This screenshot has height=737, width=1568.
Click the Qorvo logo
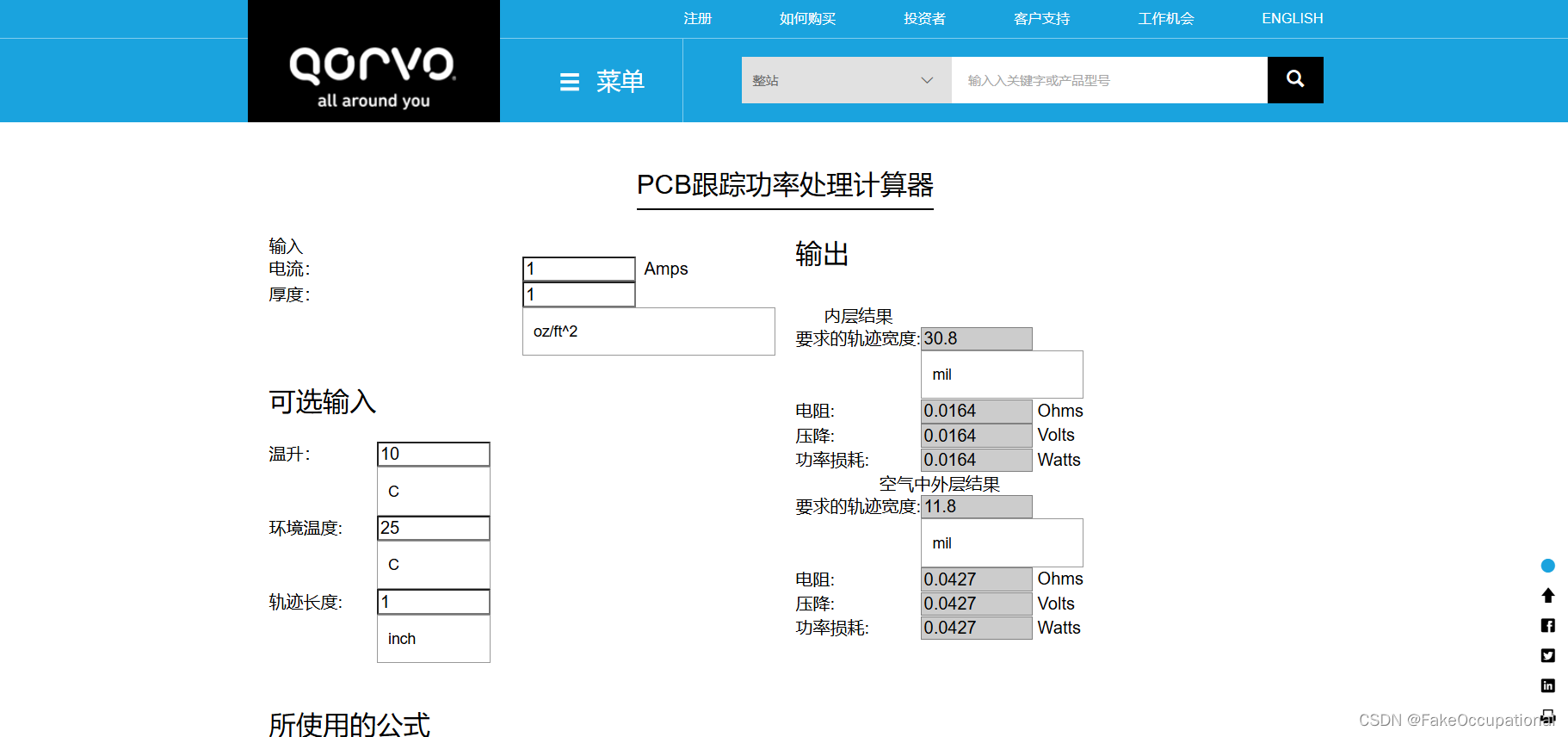point(373,61)
